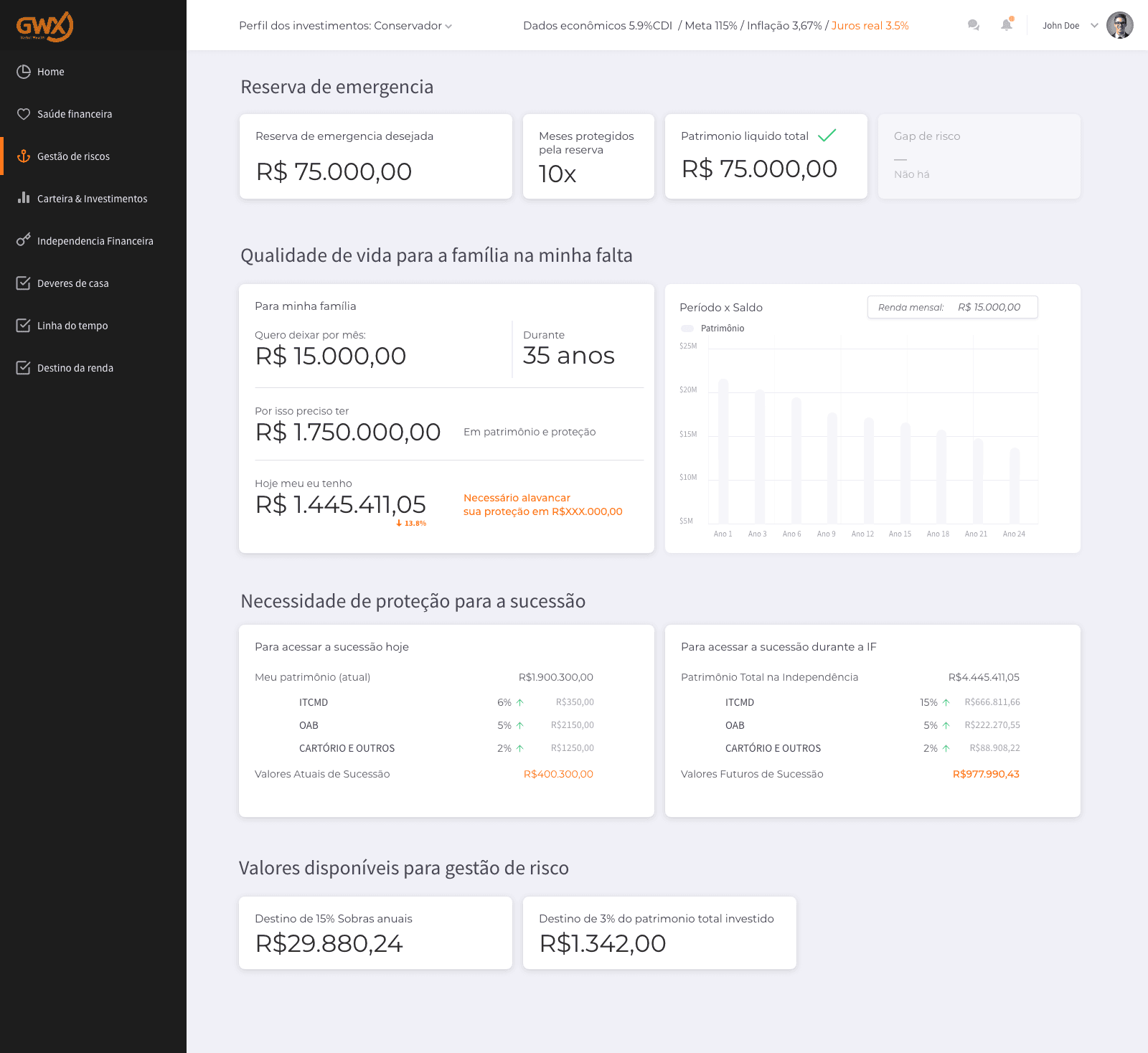Click the green arrow next to ITCMD 15%
The height and width of the screenshot is (1053, 1148).
tap(946, 702)
